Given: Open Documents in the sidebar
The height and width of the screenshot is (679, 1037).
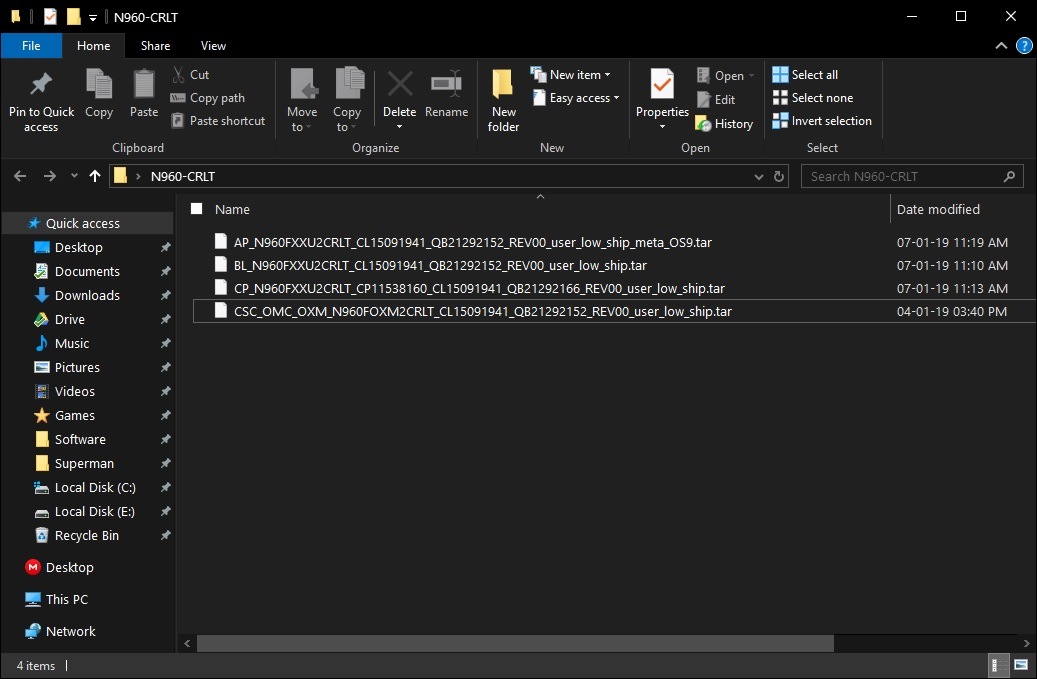Looking at the screenshot, I should (87, 271).
